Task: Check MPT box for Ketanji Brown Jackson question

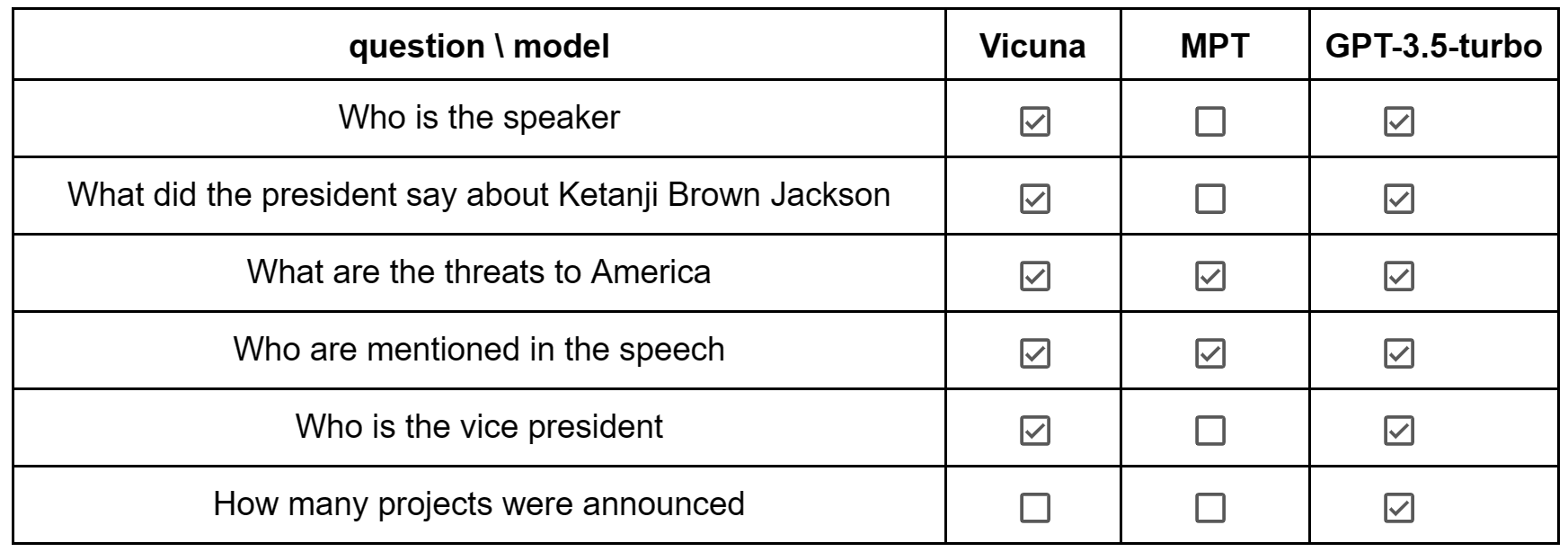Action: coord(1209,199)
